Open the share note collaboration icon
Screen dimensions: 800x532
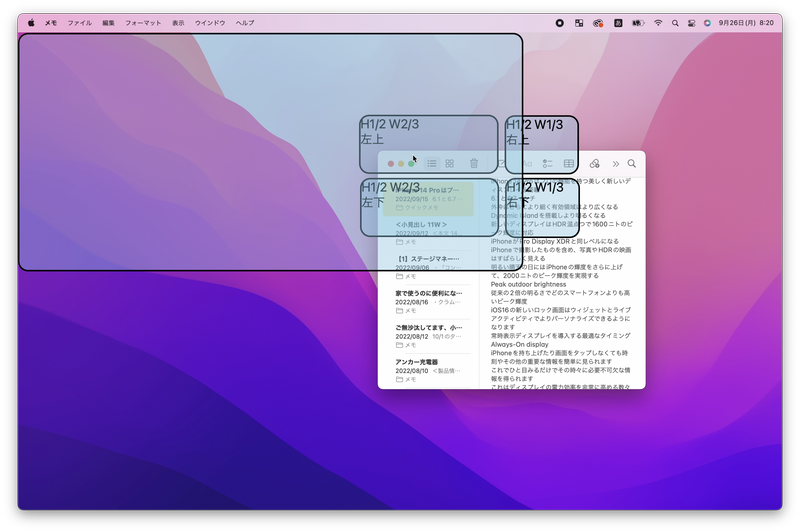pos(594,163)
